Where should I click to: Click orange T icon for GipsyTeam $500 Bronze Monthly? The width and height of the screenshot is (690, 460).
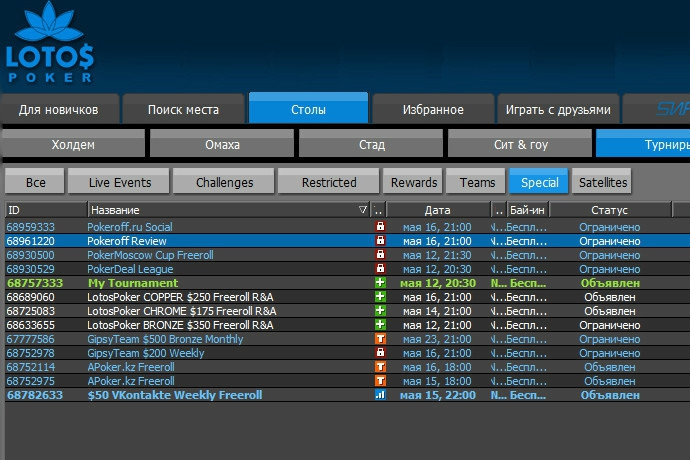[x=380, y=339]
